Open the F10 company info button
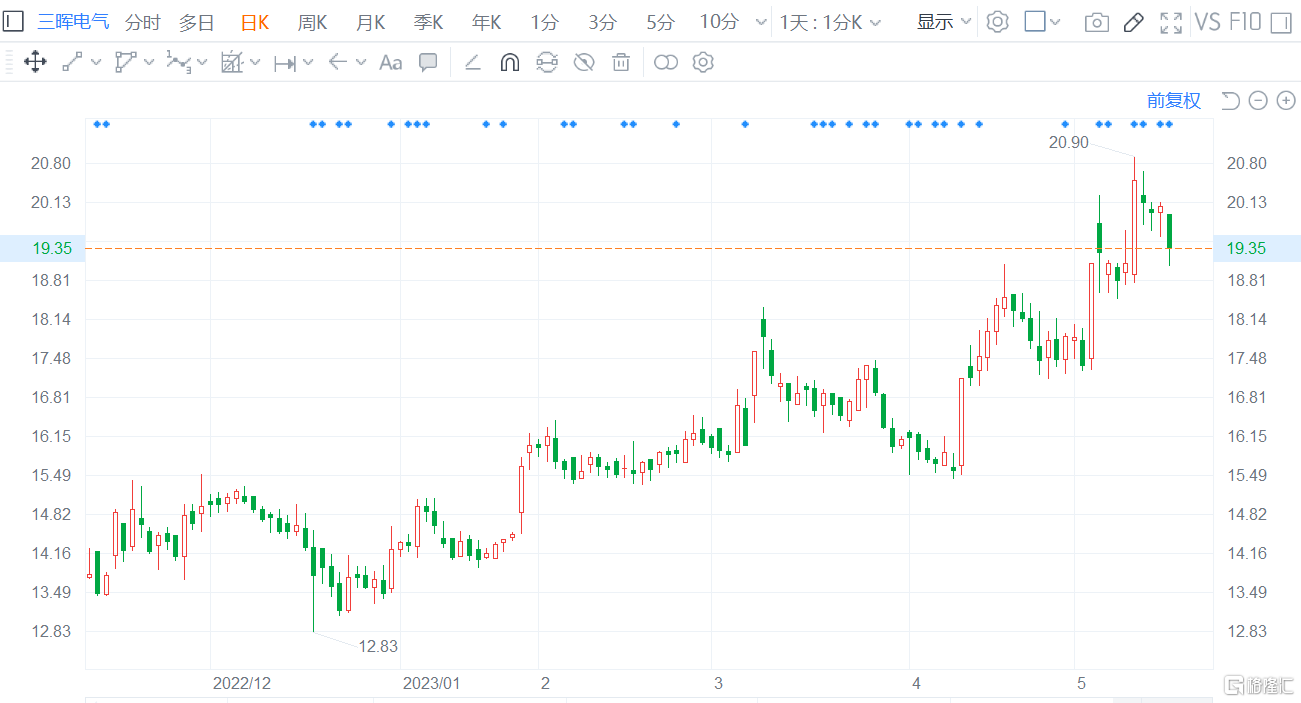This screenshot has height=703, width=1301. pyautogui.click(x=1245, y=22)
